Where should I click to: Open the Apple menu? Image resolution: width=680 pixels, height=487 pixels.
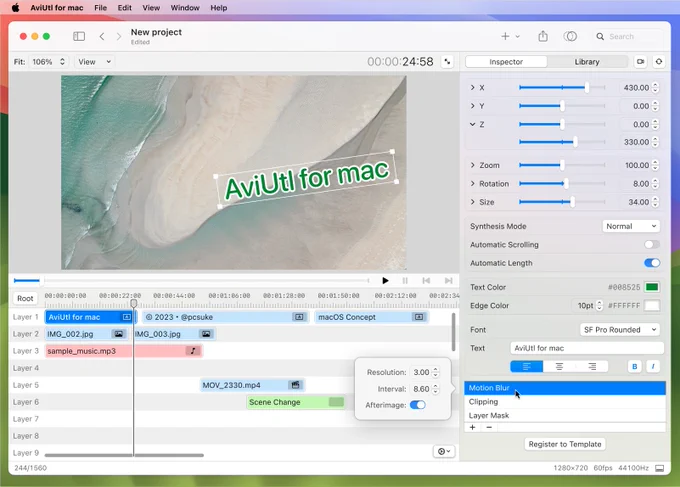point(15,8)
